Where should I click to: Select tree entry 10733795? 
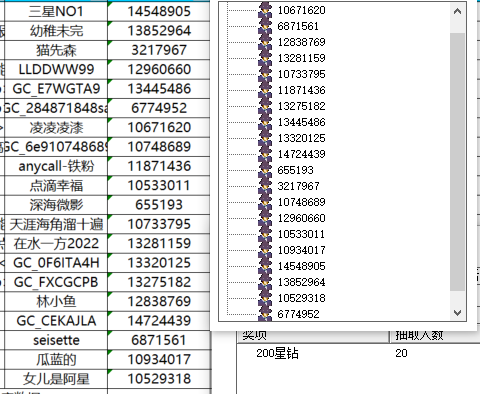302,74
